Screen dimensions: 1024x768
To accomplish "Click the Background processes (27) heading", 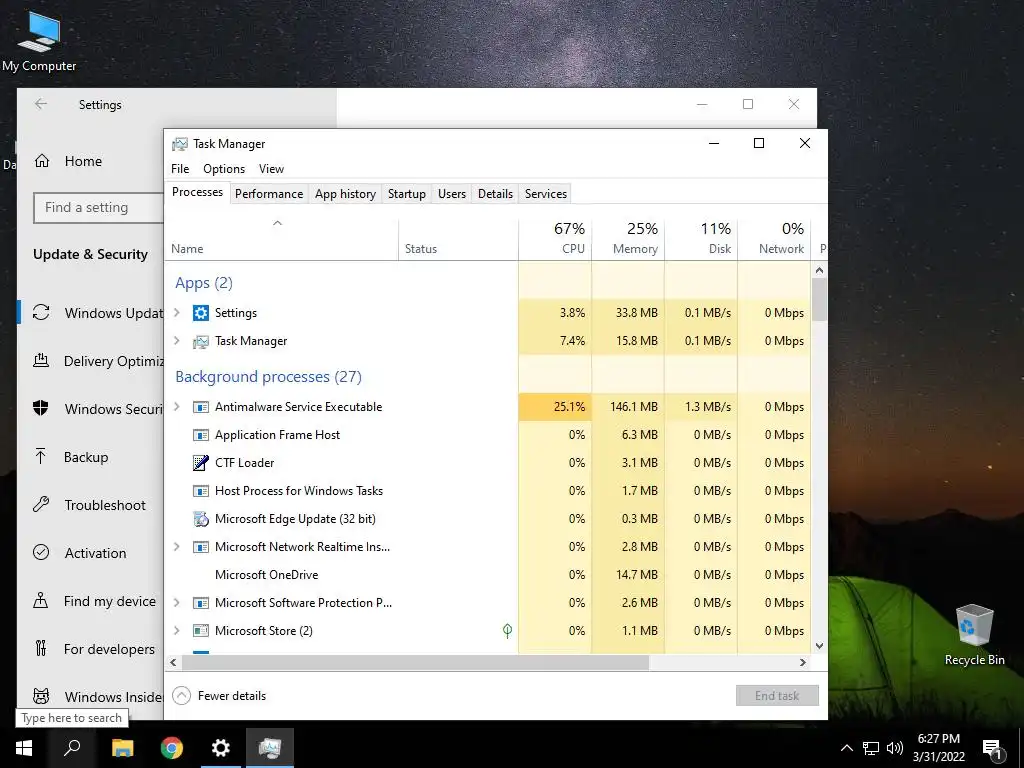I will pyautogui.click(x=268, y=377).
